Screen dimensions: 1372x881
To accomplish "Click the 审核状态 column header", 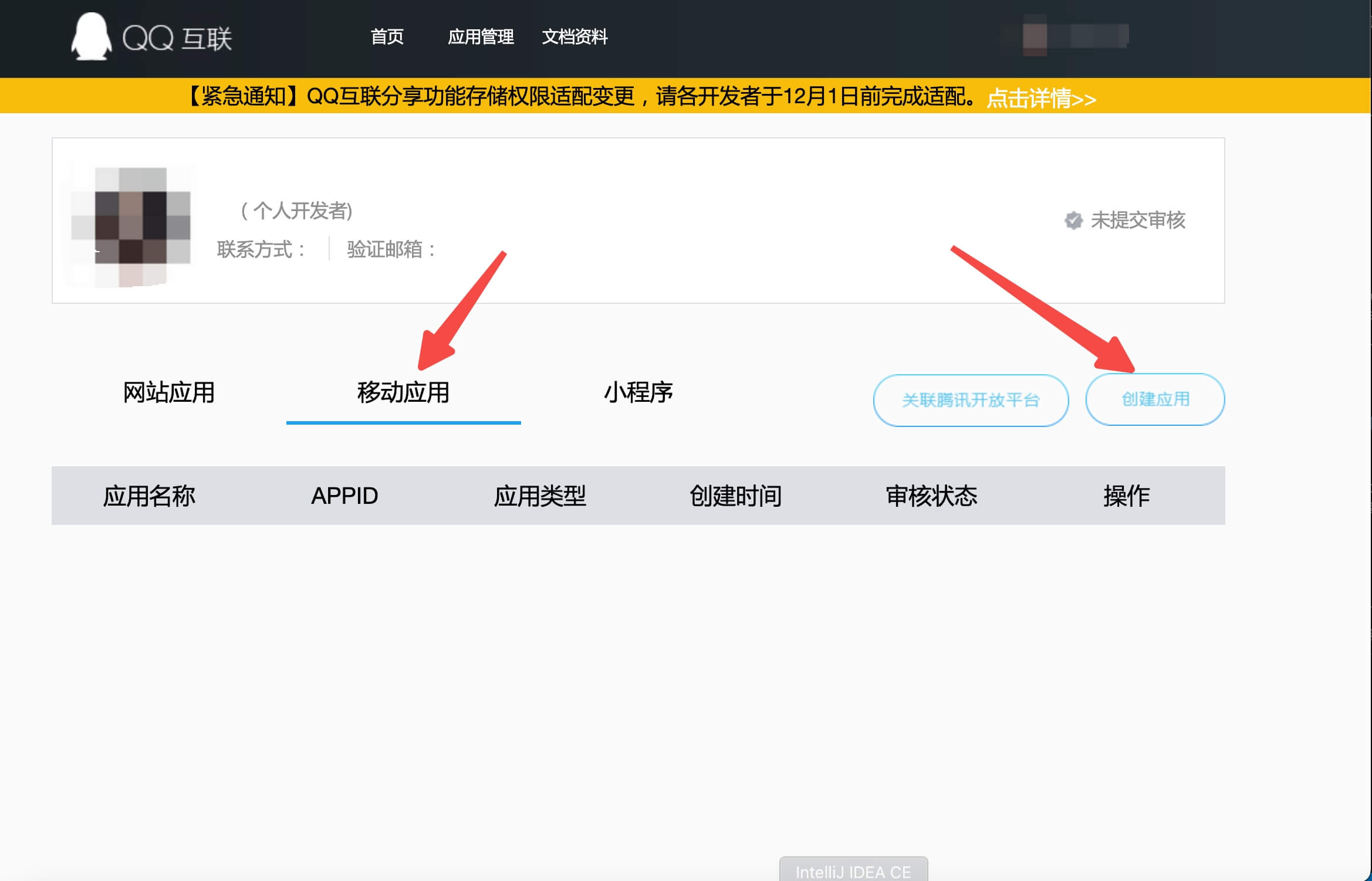I will click(931, 496).
